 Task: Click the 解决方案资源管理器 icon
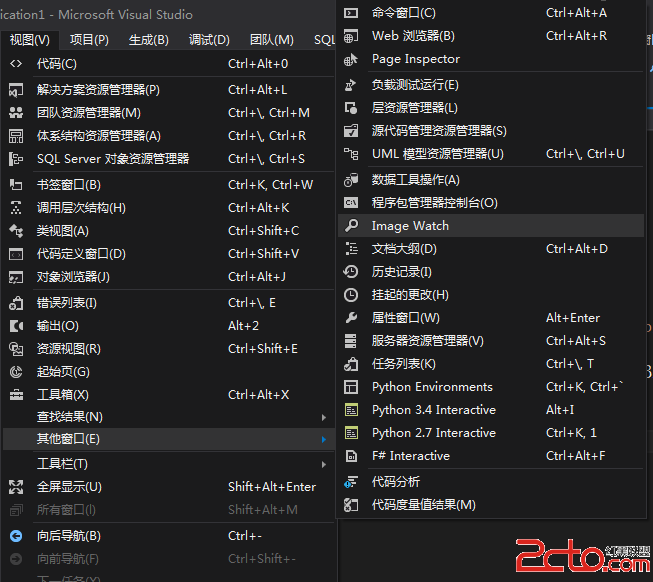[x=16, y=90]
